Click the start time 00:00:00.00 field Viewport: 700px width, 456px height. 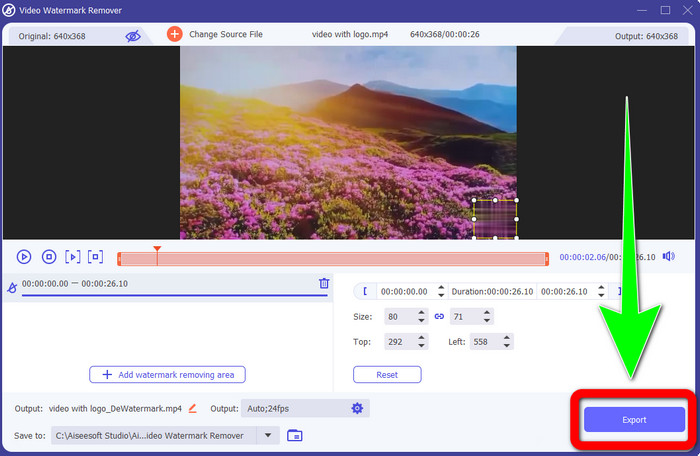tap(404, 292)
